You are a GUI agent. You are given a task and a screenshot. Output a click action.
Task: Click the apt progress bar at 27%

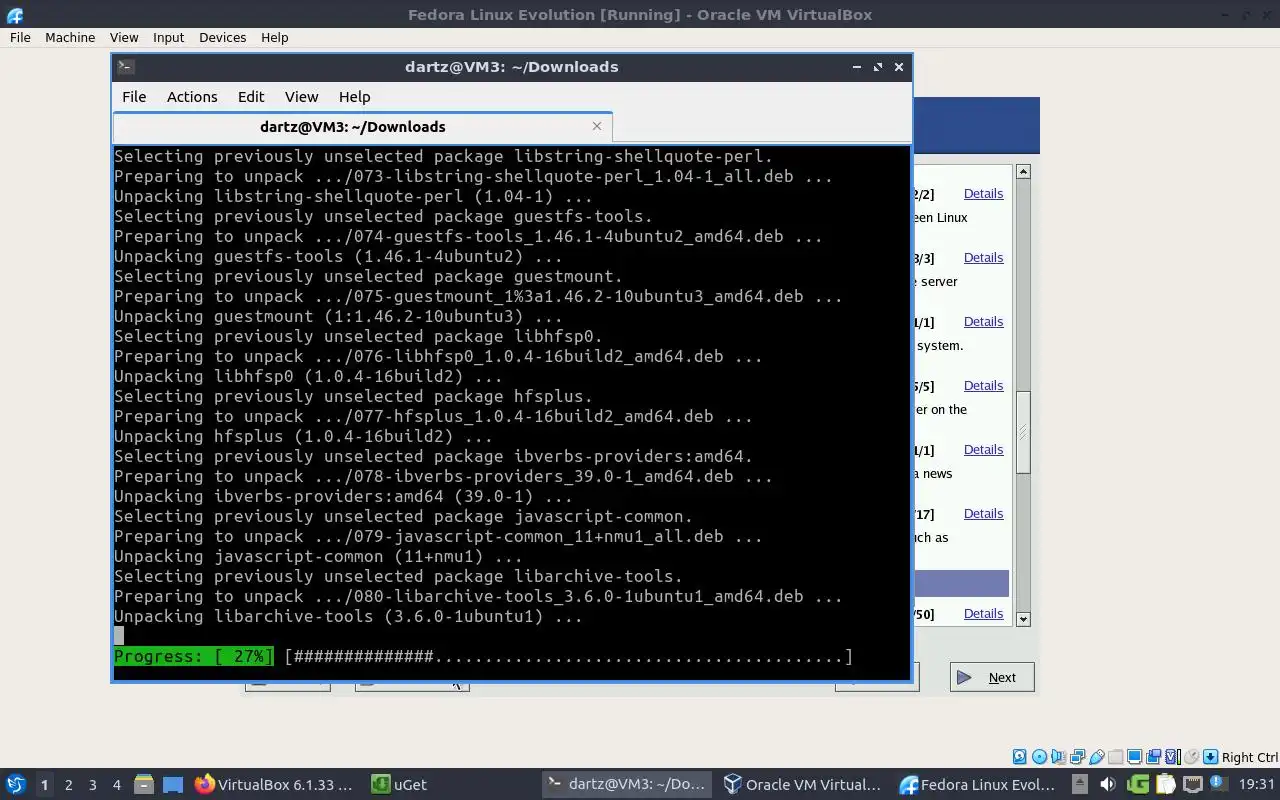(x=484, y=657)
